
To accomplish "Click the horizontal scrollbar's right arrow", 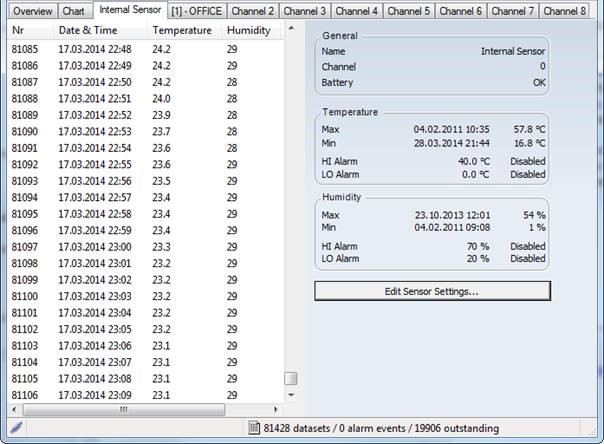I will [275, 409].
